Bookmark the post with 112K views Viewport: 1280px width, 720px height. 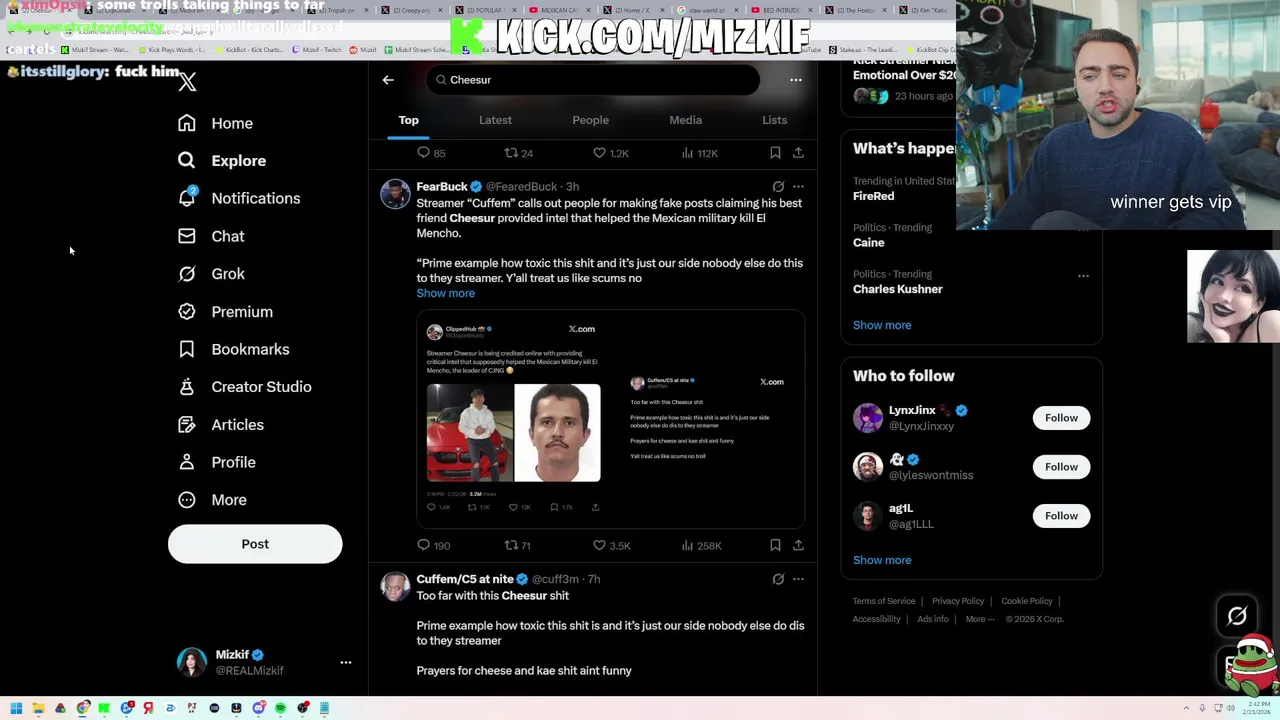tap(775, 153)
